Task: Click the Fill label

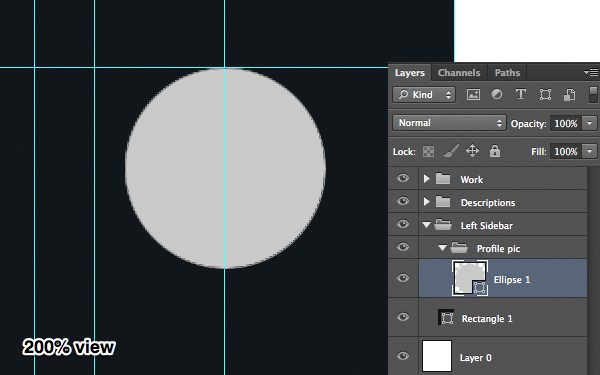Action: (x=539, y=152)
